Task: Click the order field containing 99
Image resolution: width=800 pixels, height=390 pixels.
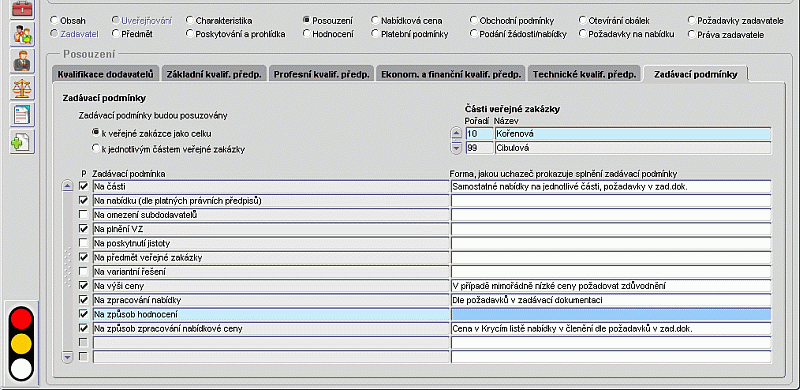Action: click(x=479, y=148)
